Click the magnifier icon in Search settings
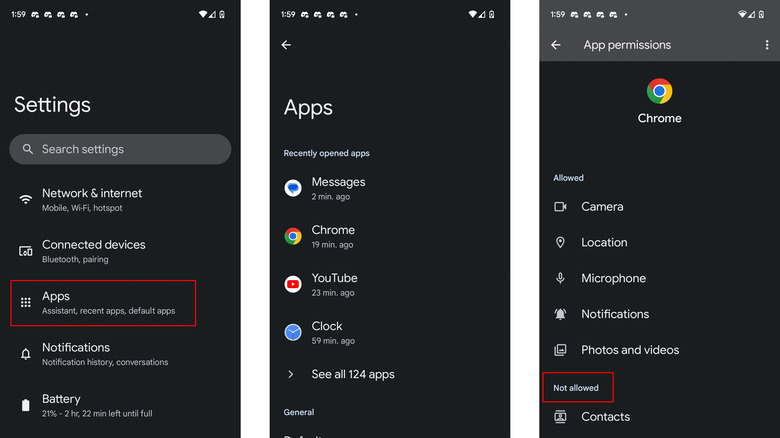 point(28,149)
